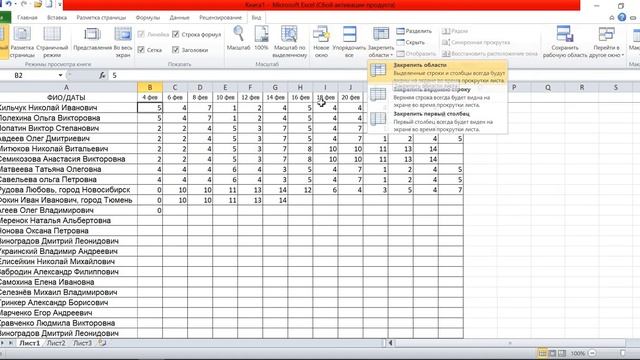Viewport: 640px width, 360px height.
Task: Open the Данные ribbon tab
Action: pos(180,18)
